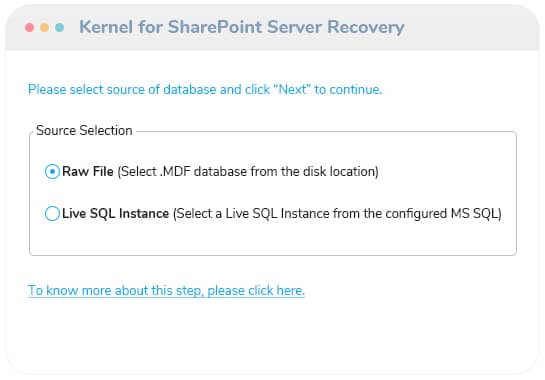Click the "MS SQL)" text ending second option
Viewport: 545px width, 380px height.
click(x=476, y=213)
